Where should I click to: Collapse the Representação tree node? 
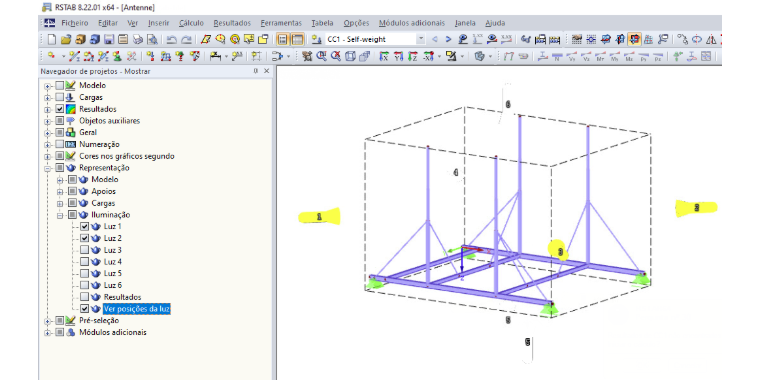click(48, 168)
